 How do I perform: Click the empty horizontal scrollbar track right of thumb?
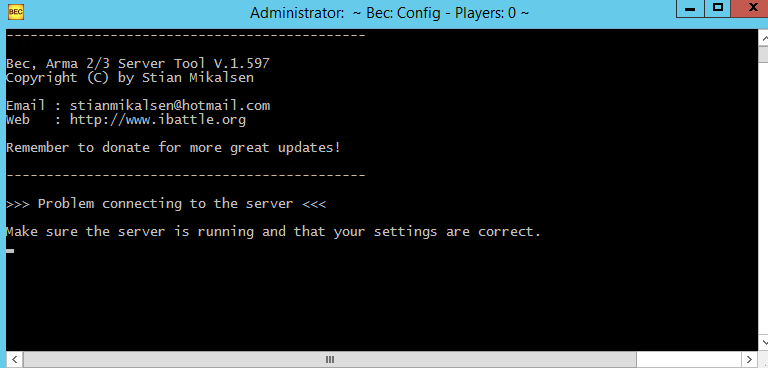tap(688, 359)
